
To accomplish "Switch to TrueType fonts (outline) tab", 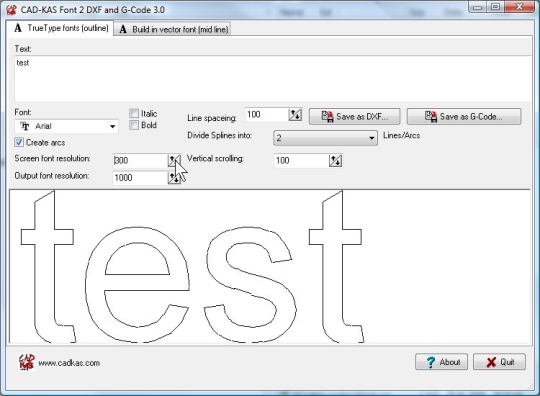I will point(61,28).
